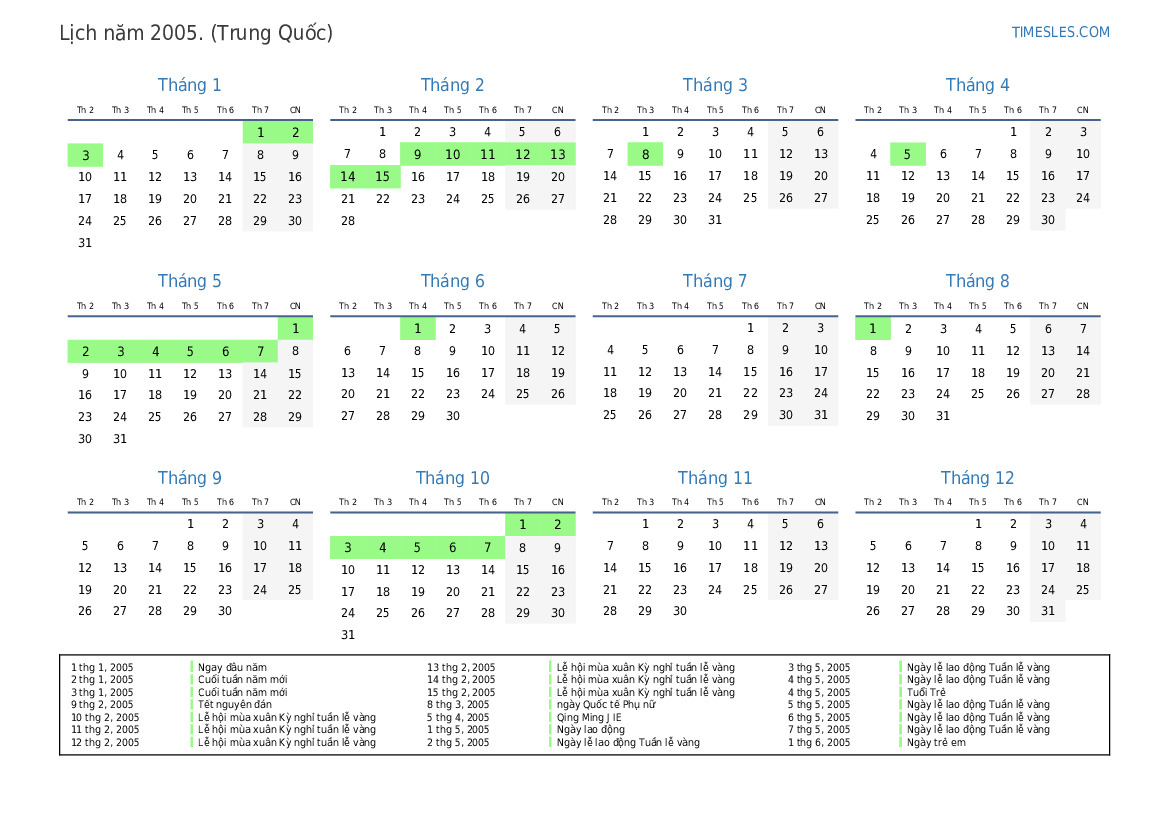
Task: Select day 25 in Tháng 12
Action: 1083,590
